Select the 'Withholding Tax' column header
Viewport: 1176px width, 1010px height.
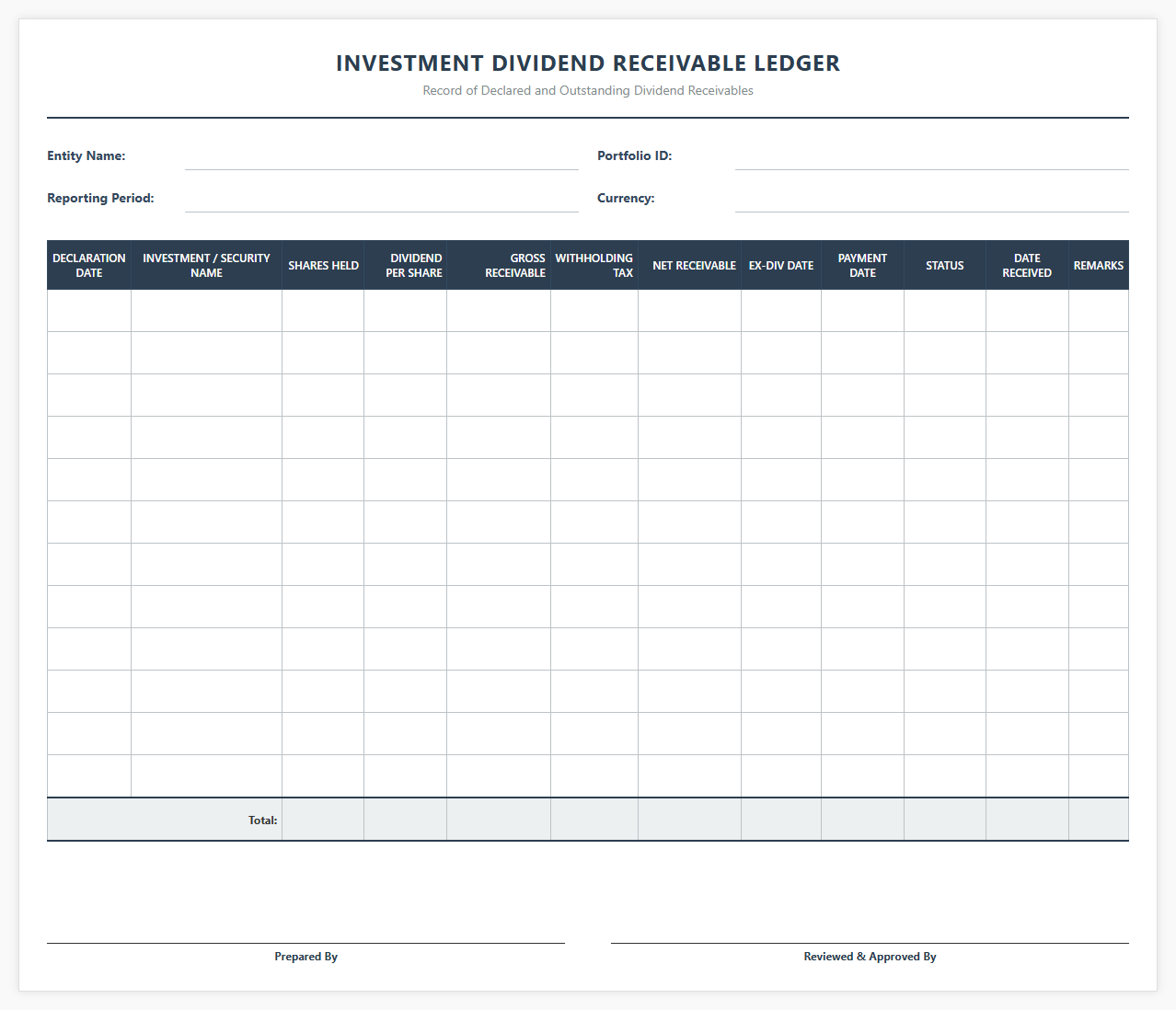point(594,265)
